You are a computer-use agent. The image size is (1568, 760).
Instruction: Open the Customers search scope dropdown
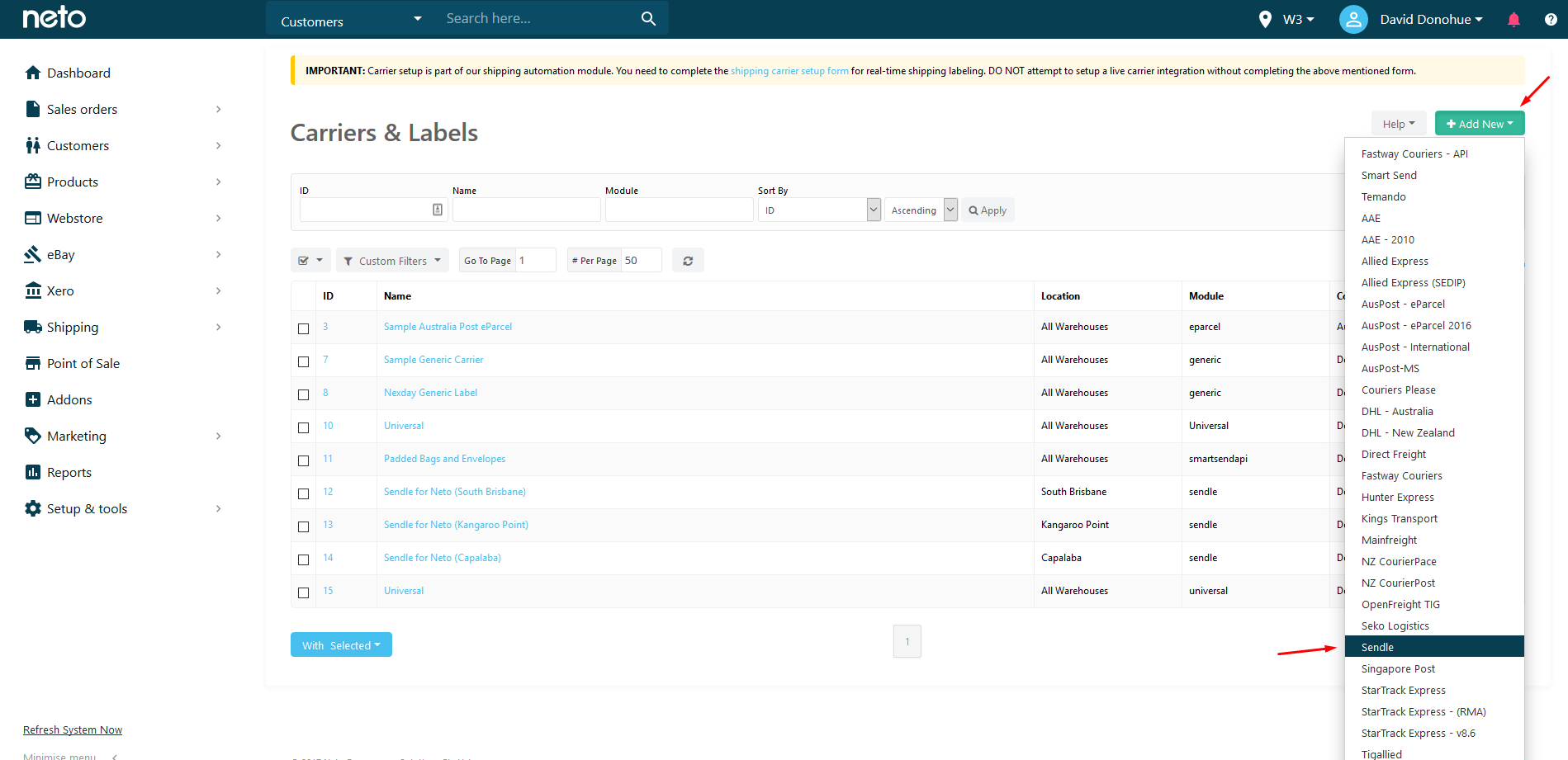point(352,19)
